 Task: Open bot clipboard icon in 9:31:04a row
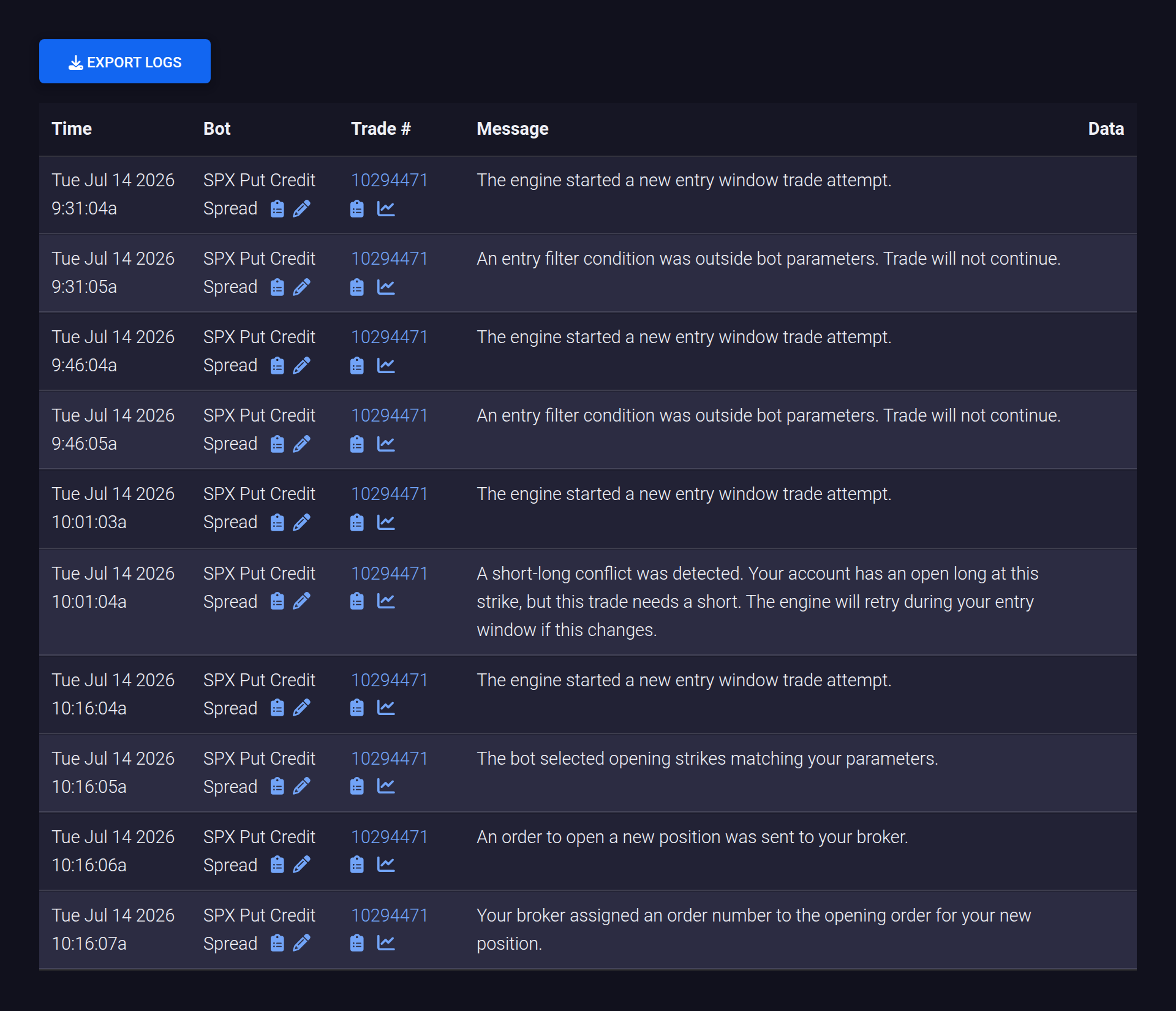pos(277,209)
